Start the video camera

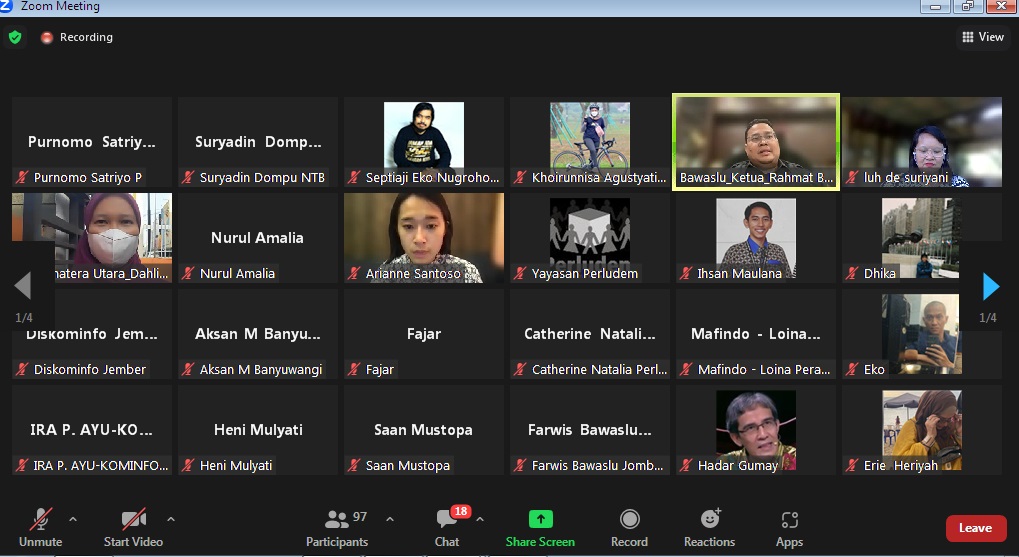point(133,527)
